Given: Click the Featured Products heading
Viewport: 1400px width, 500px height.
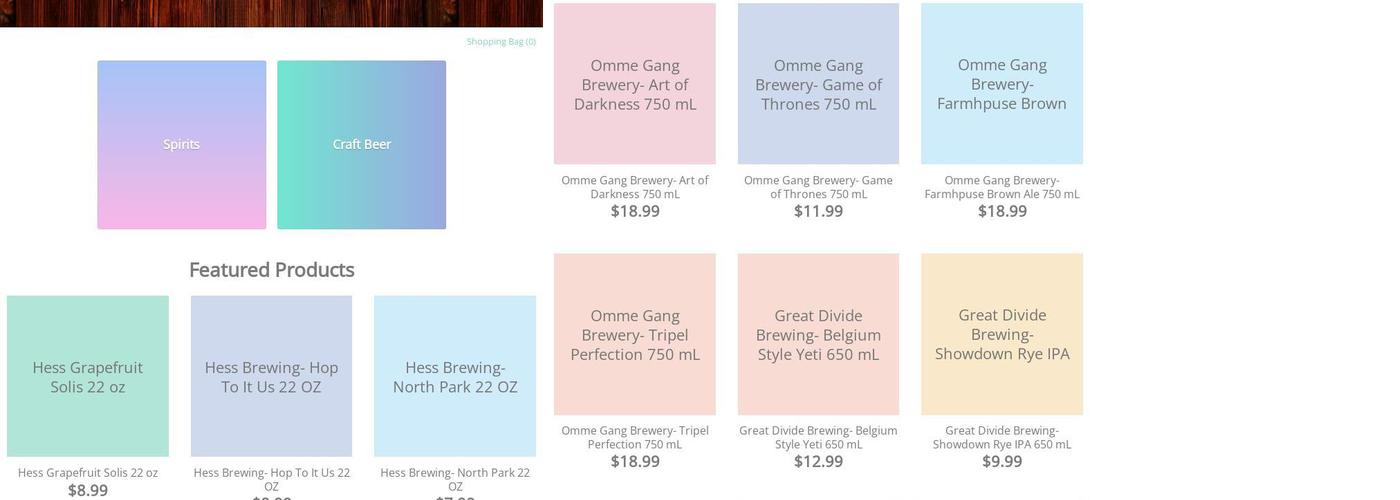Looking at the screenshot, I should [x=272, y=270].
